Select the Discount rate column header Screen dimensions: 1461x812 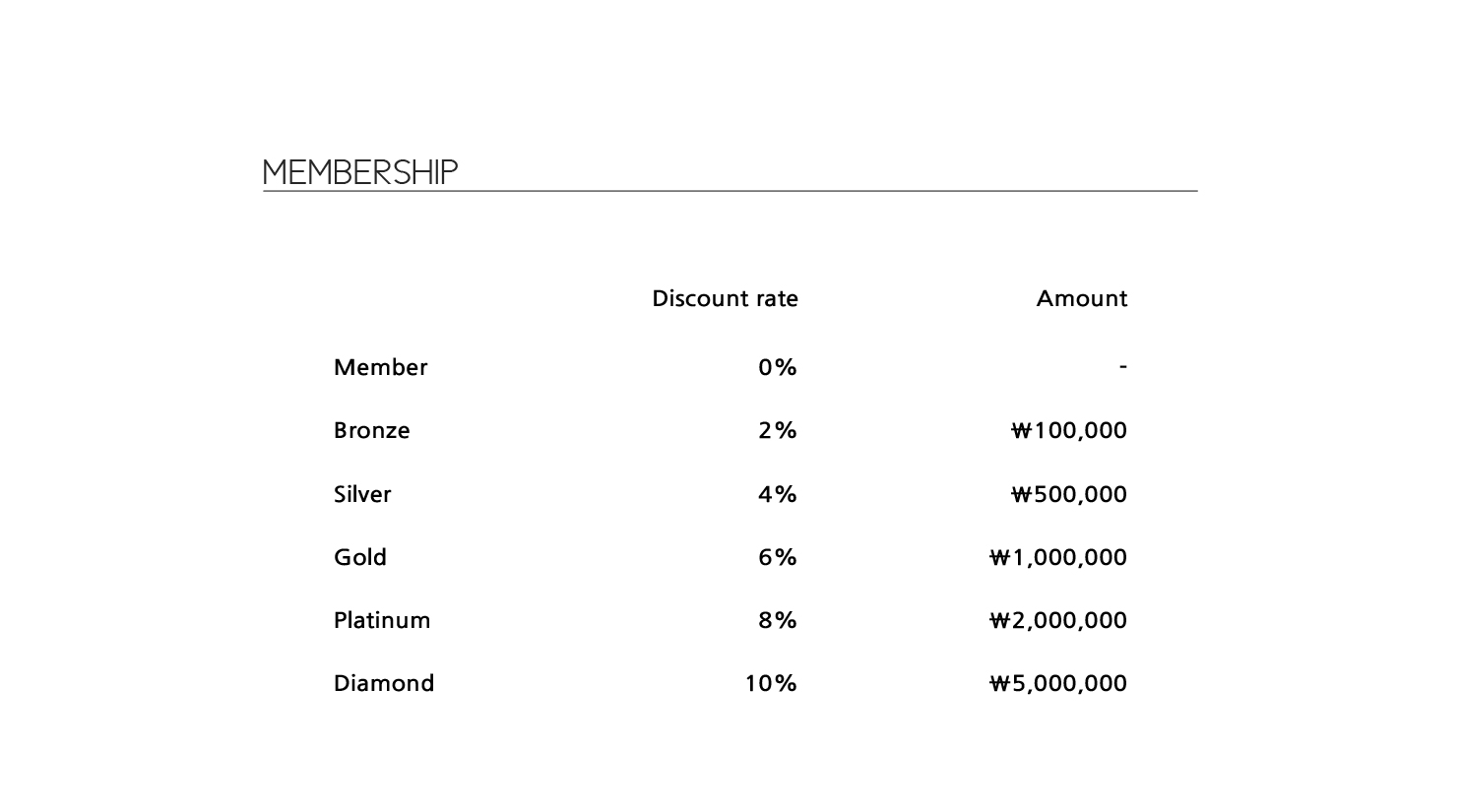725,298
